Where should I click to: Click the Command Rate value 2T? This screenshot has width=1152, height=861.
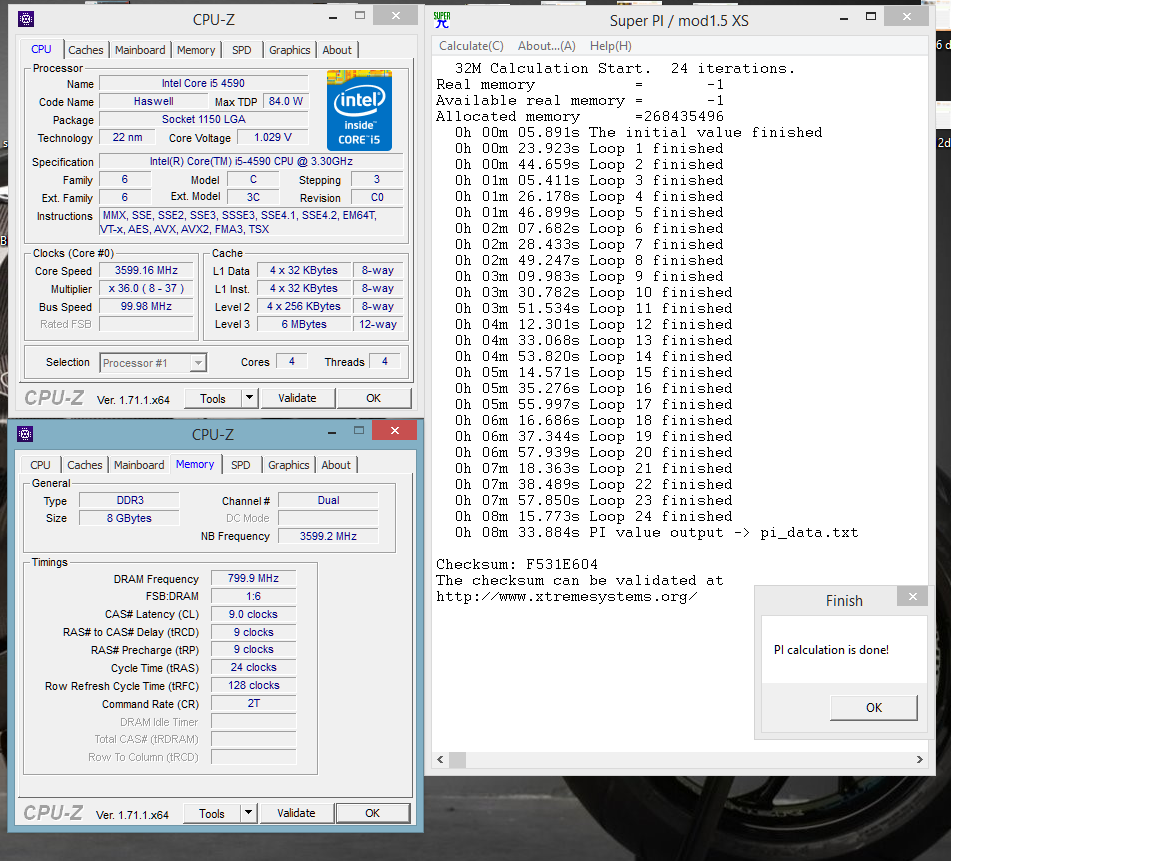[253, 703]
